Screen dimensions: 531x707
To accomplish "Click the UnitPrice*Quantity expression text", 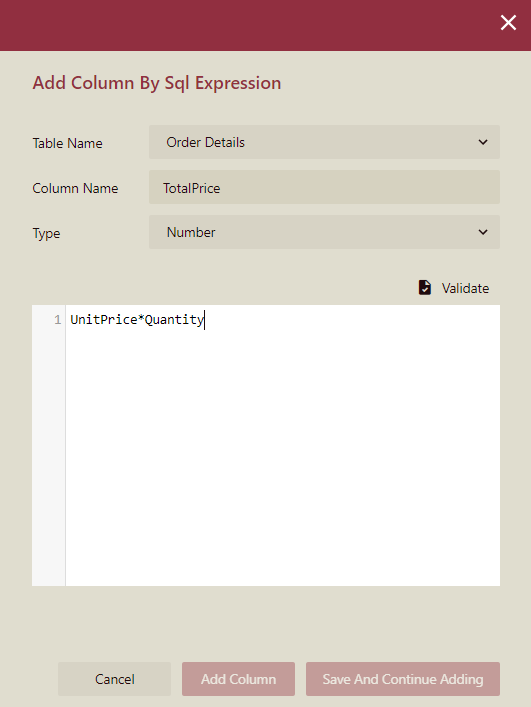I will [137, 320].
